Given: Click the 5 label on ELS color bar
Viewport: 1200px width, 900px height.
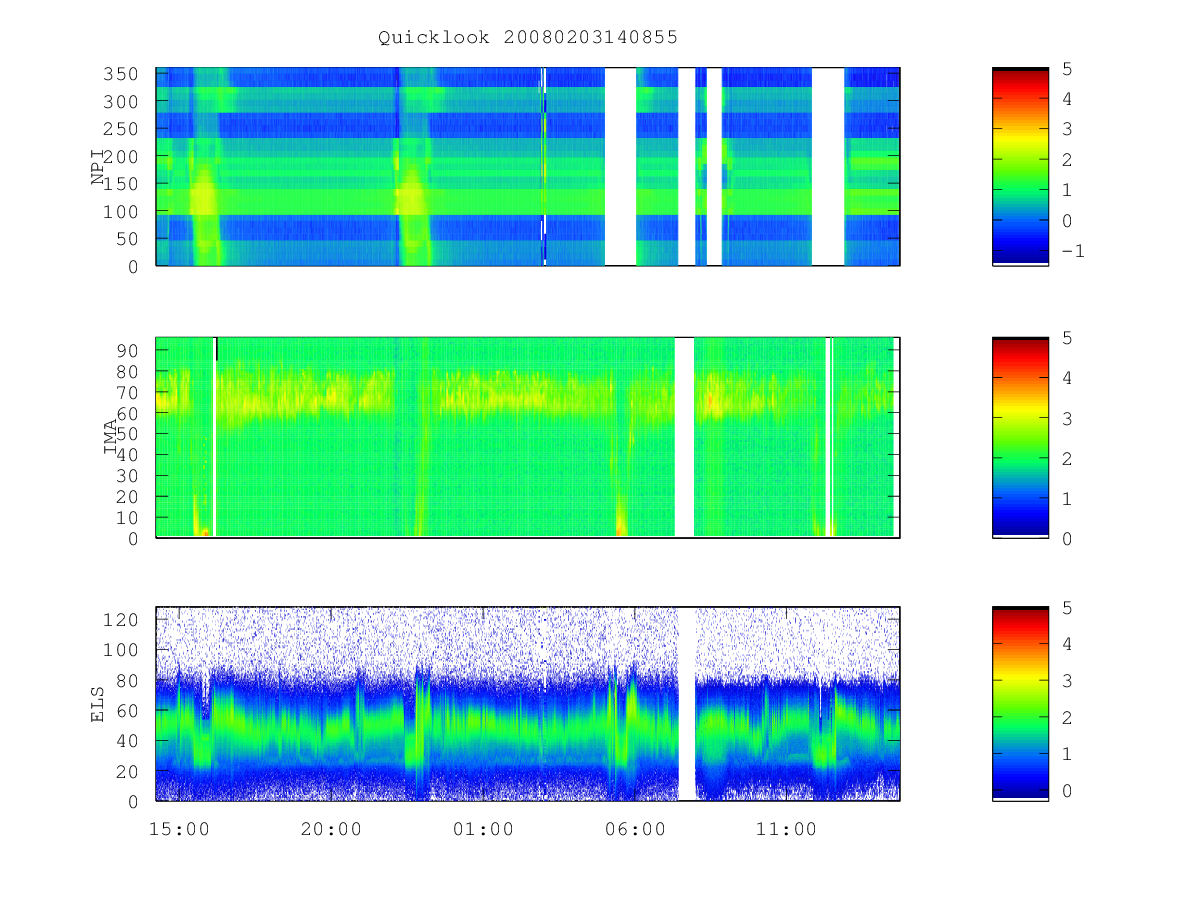Looking at the screenshot, I should [x=1067, y=607].
